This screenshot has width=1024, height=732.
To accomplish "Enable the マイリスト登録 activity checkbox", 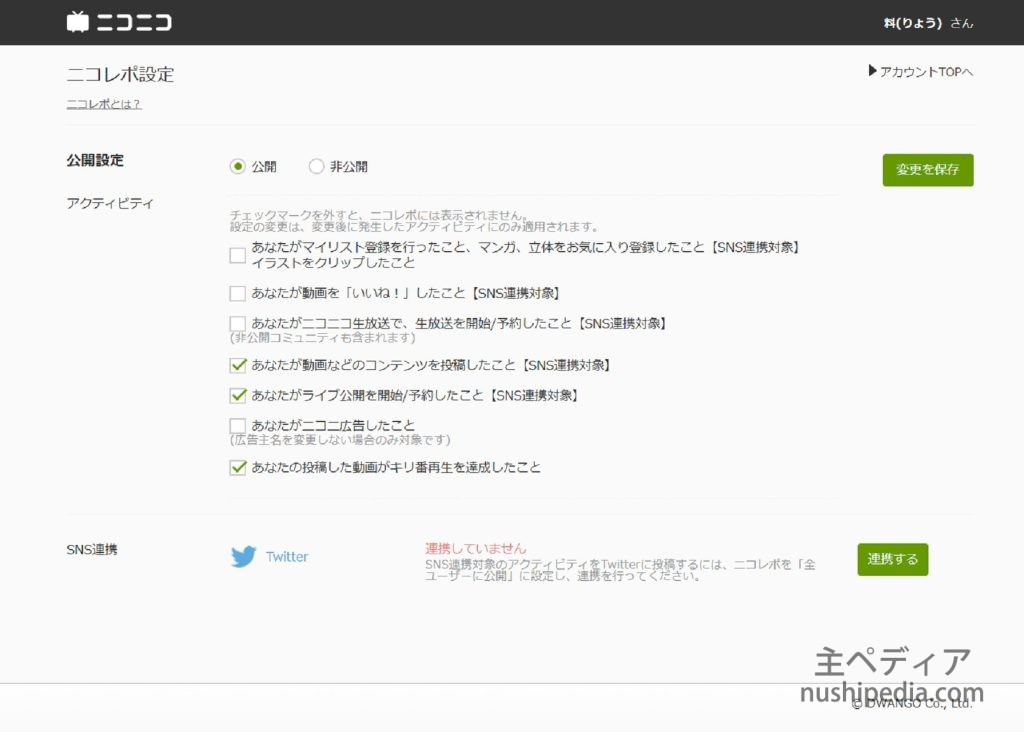I will pyautogui.click(x=237, y=255).
